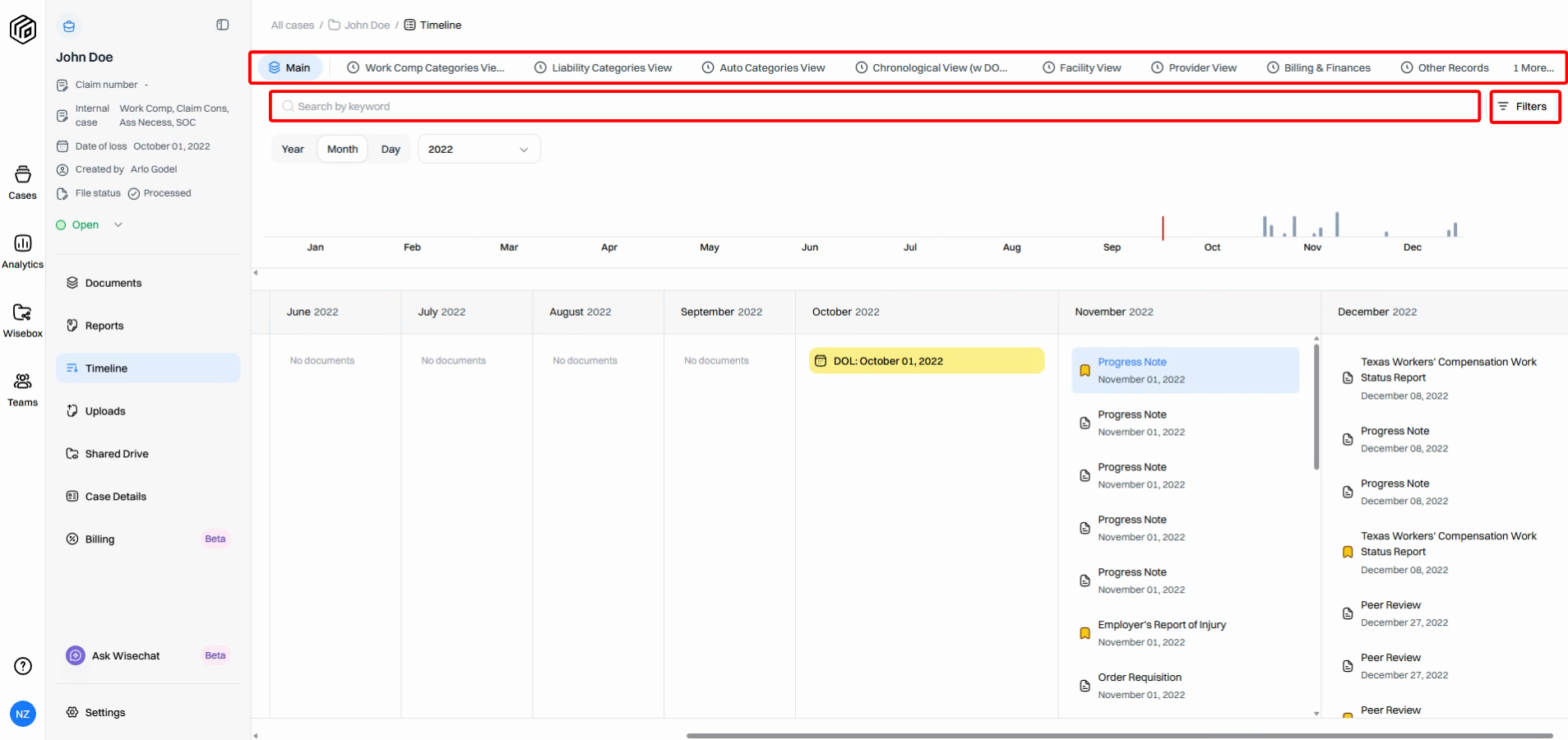Open Reports in the sidebar
Viewport: 1568px width, 740px height.
point(148,326)
